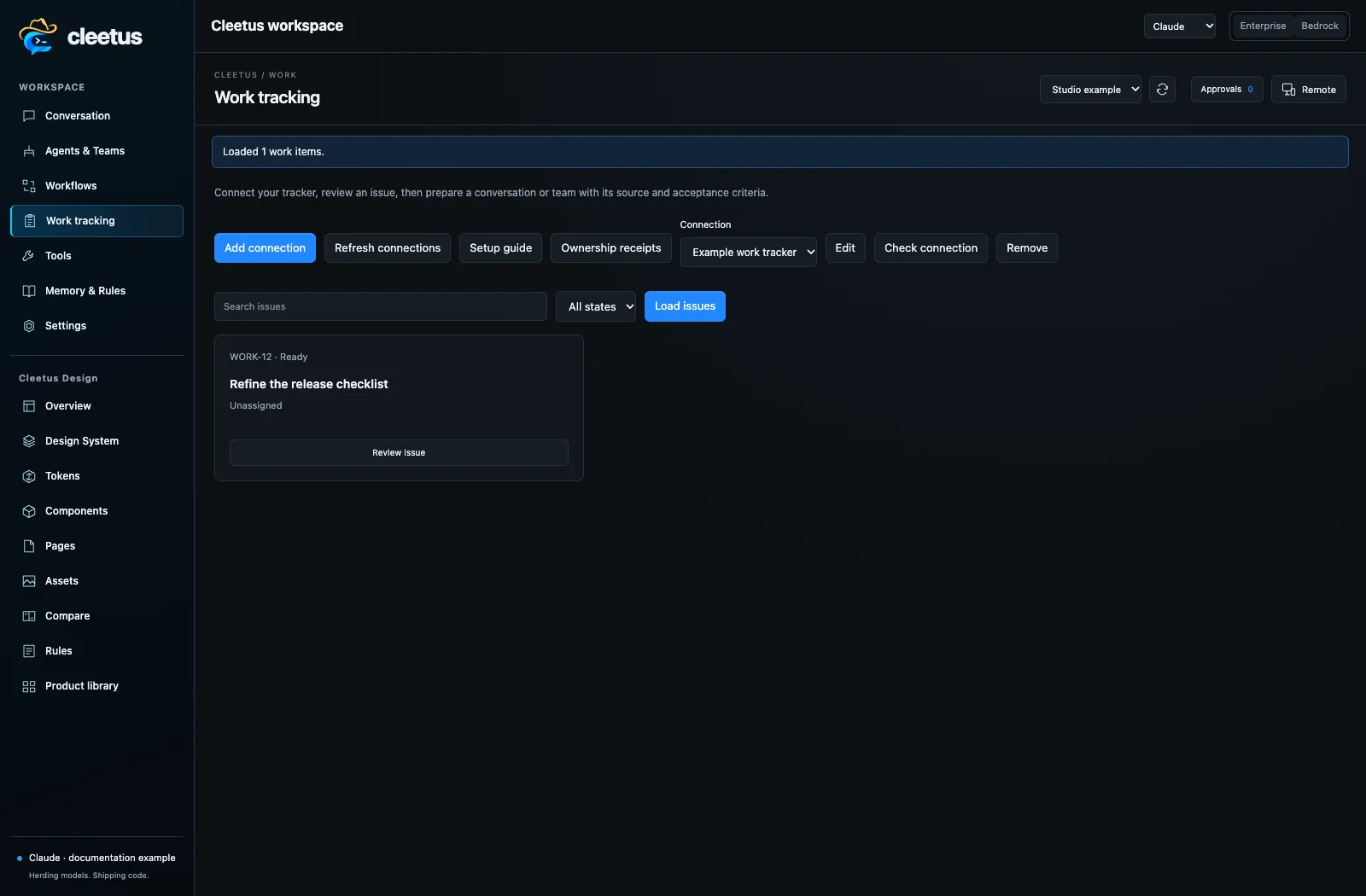Open the Studio example dropdown

pos(1090,90)
